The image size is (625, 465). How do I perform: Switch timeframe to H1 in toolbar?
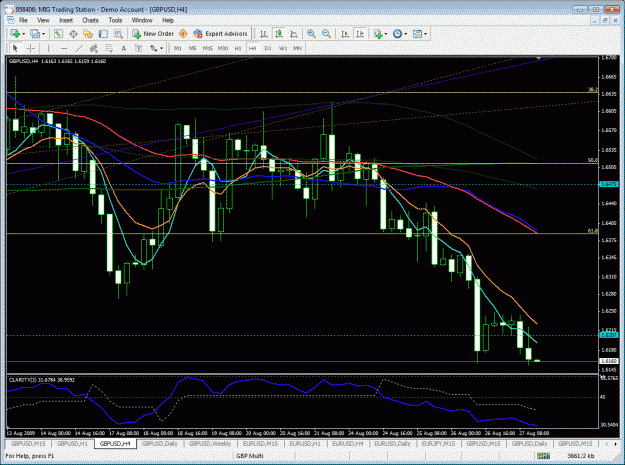[238, 48]
